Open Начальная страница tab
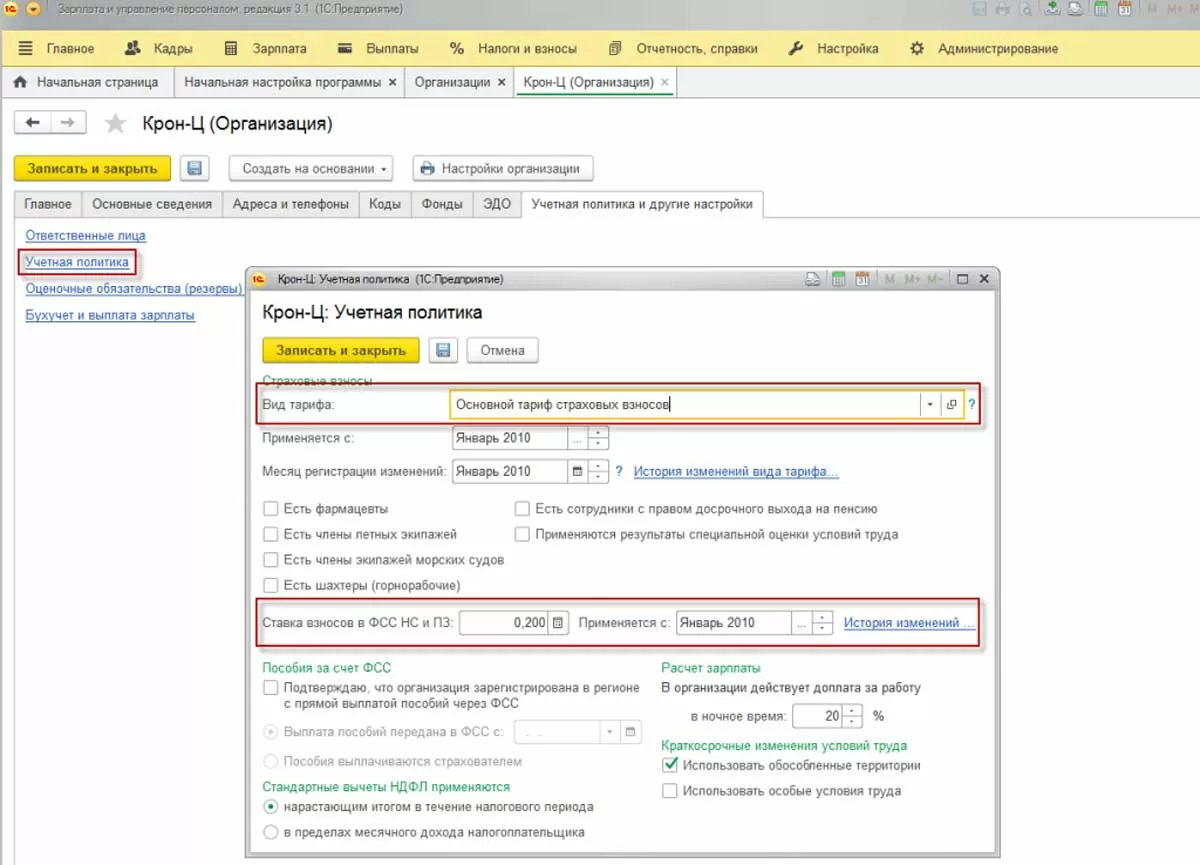The height and width of the screenshot is (865, 1200). click(86, 82)
